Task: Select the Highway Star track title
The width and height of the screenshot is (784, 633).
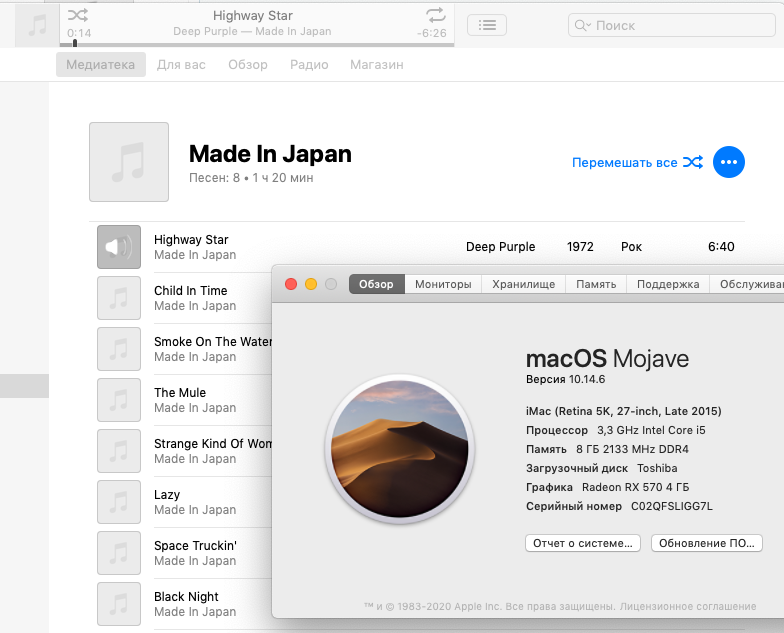Action: 191,240
